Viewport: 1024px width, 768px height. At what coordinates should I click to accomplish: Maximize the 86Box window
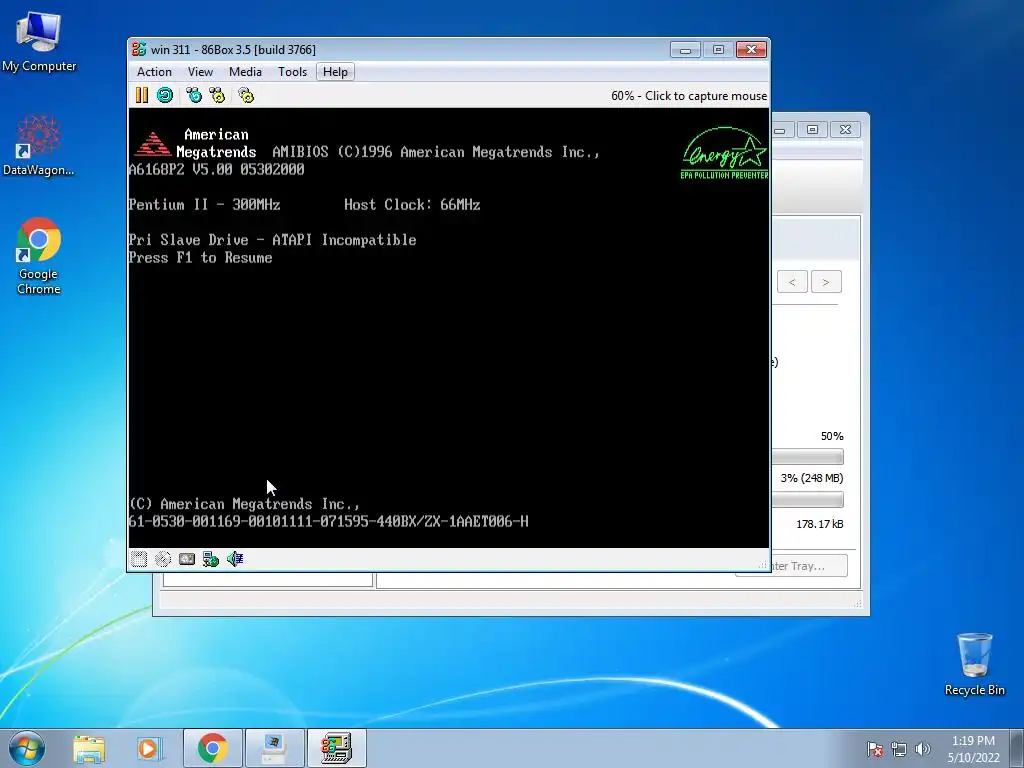pyautogui.click(x=718, y=50)
